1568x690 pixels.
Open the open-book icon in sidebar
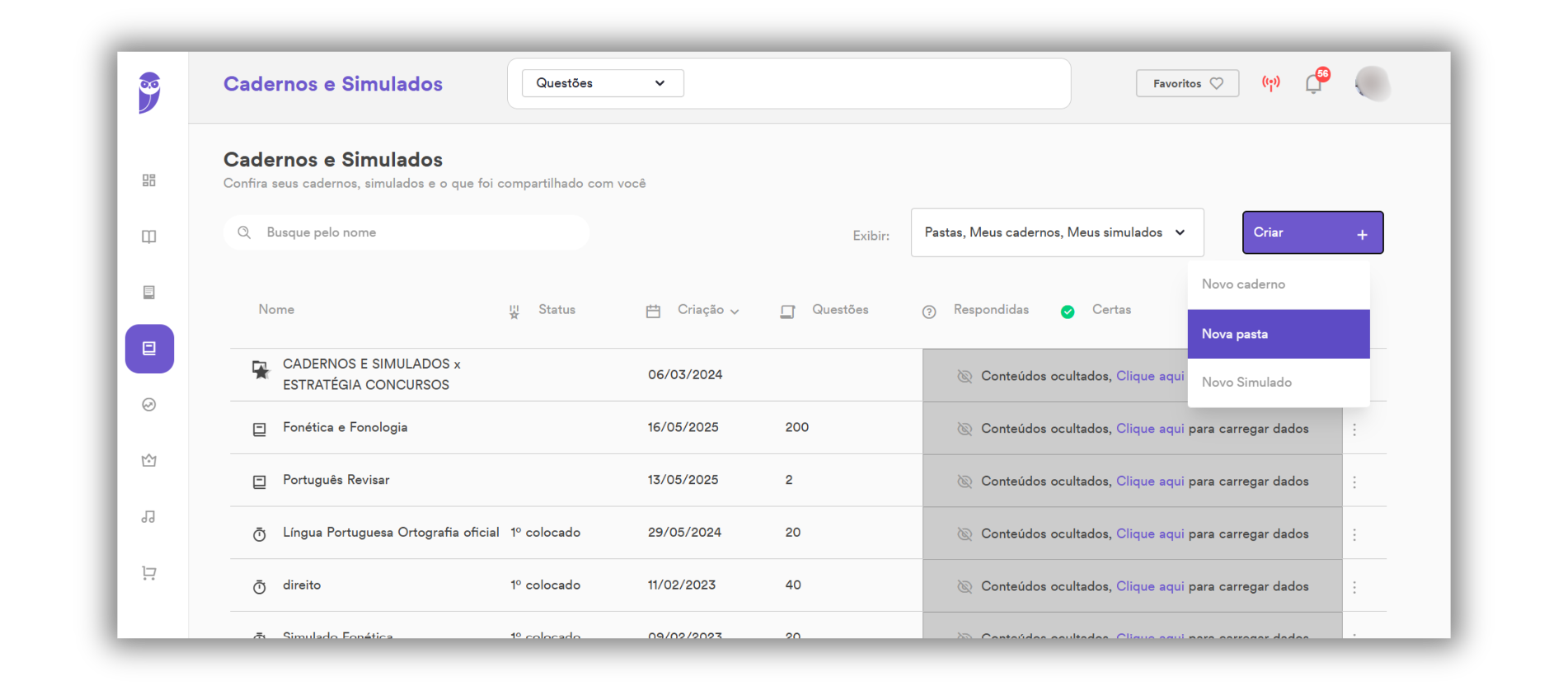(149, 237)
